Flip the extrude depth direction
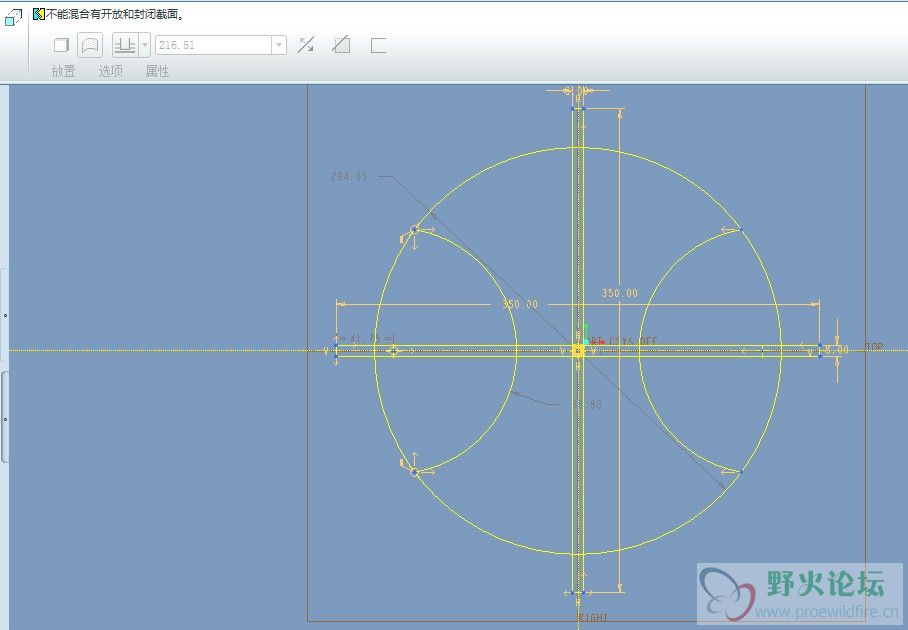 coord(306,45)
